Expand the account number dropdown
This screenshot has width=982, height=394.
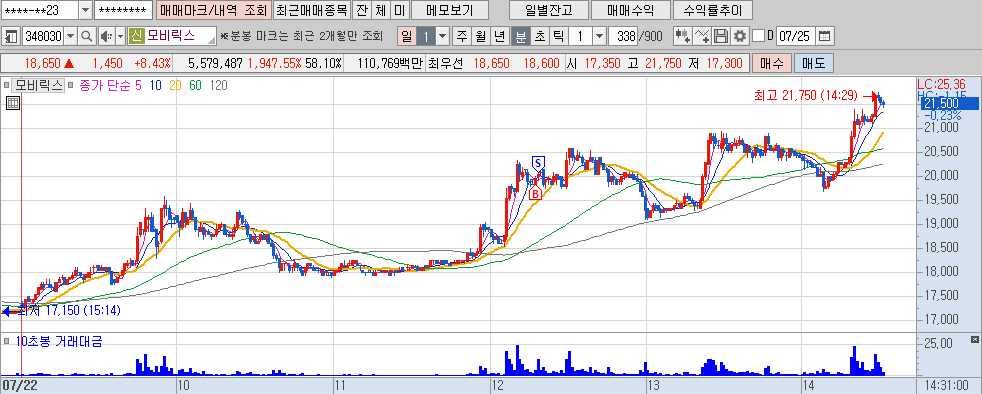point(85,11)
